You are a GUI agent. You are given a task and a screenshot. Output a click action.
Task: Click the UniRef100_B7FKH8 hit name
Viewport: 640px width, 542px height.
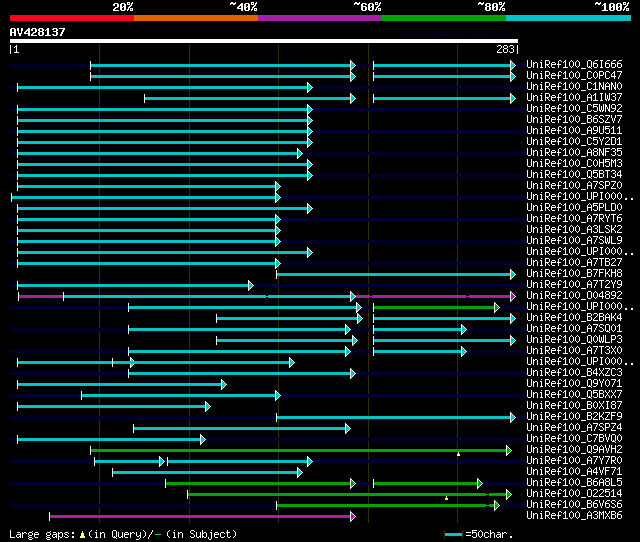(574, 274)
